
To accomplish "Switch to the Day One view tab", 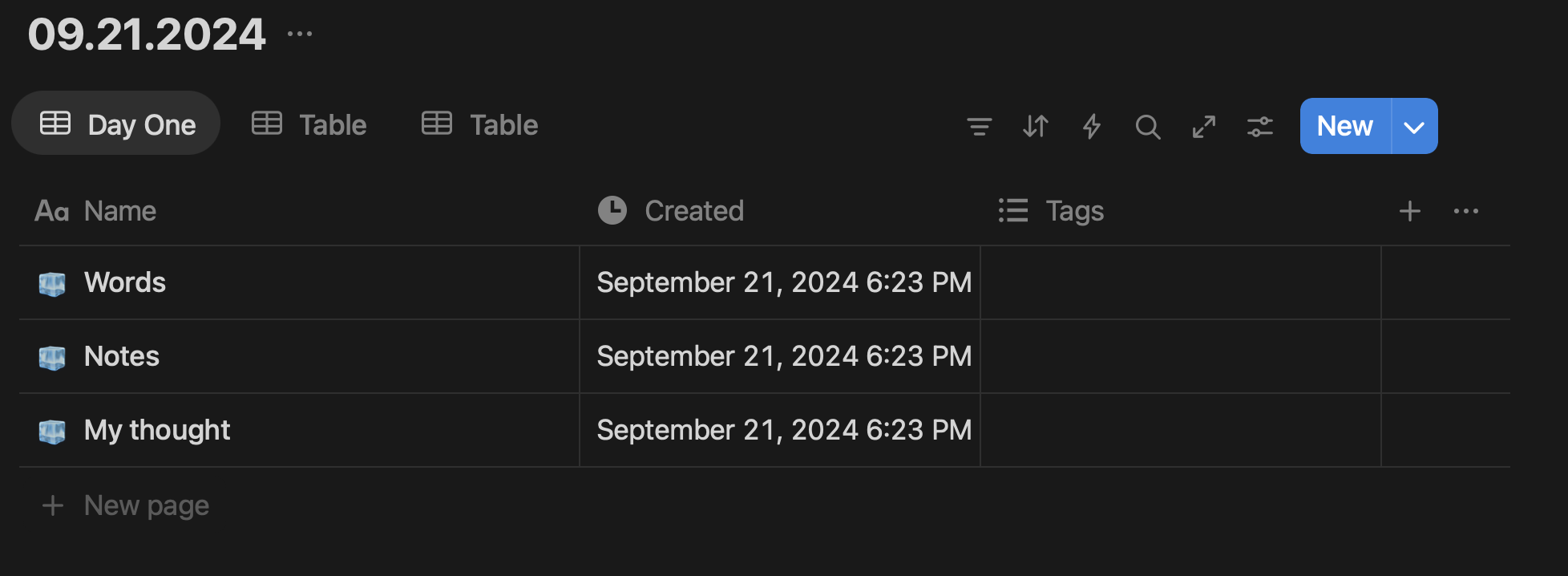I will tap(116, 124).
